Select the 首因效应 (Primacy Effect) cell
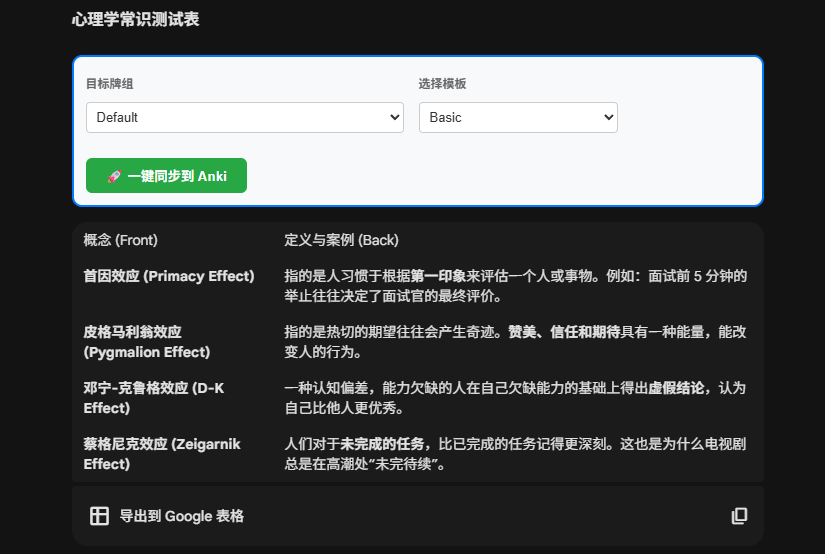The width and height of the screenshot is (825, 554). [x=169, y=276]
